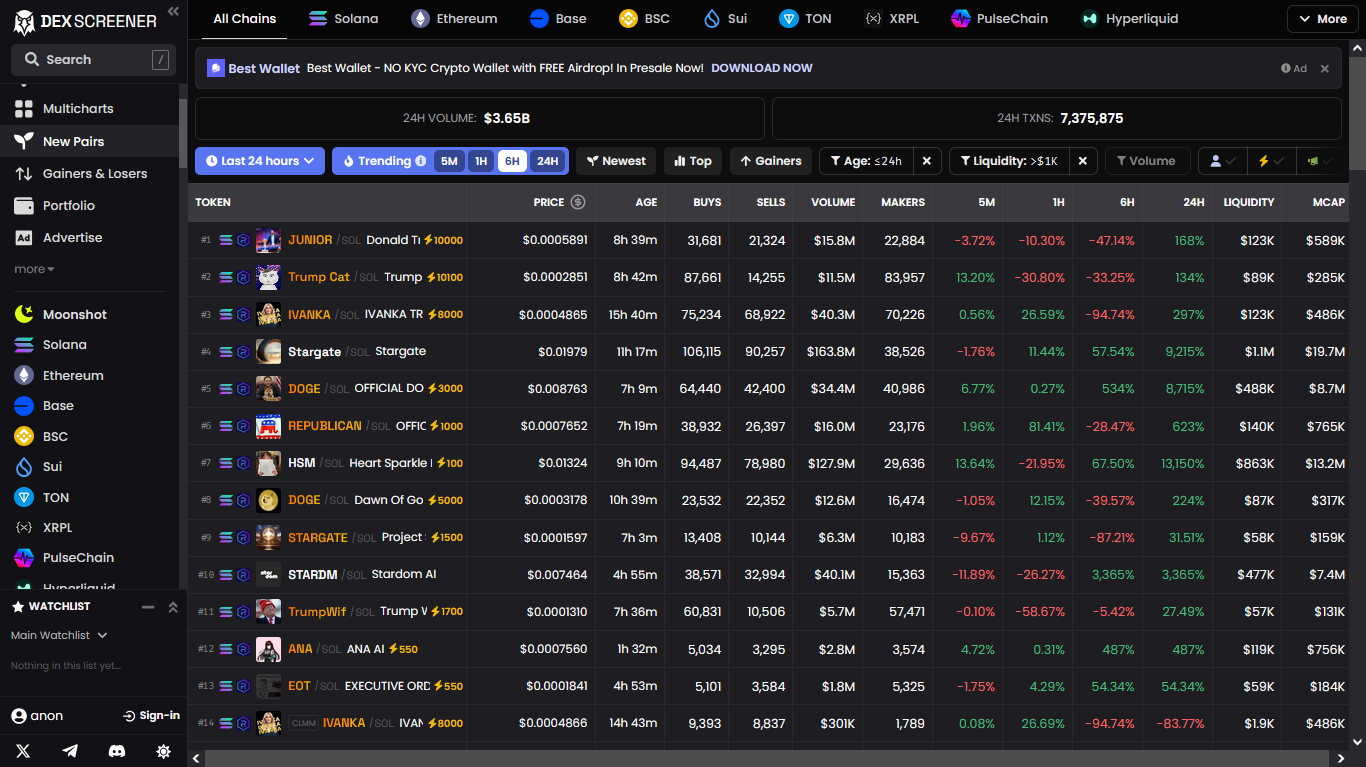Click the Search input field

93,60
